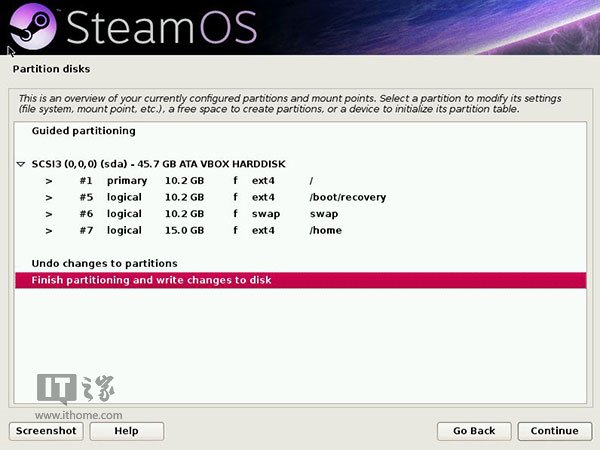
Task: Click the 15.0 GB size value
Action: point(184,230)
